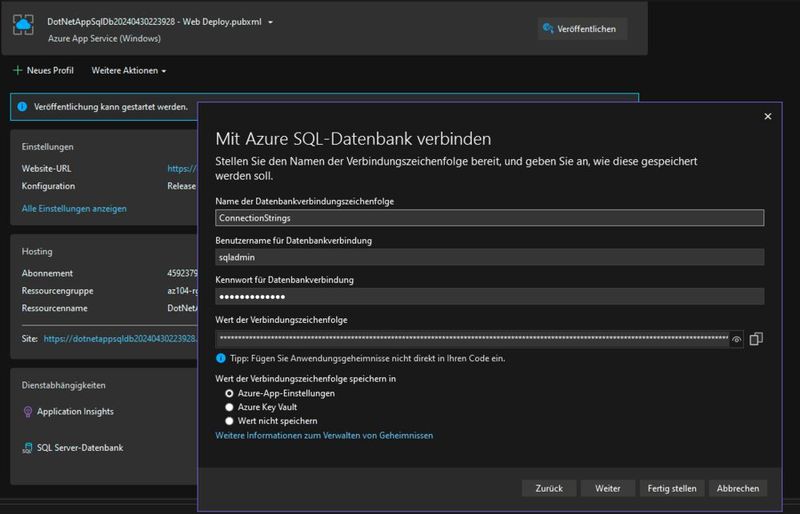
Task: Click the Azure App Service cloud icon
Action: coord(22,27)
